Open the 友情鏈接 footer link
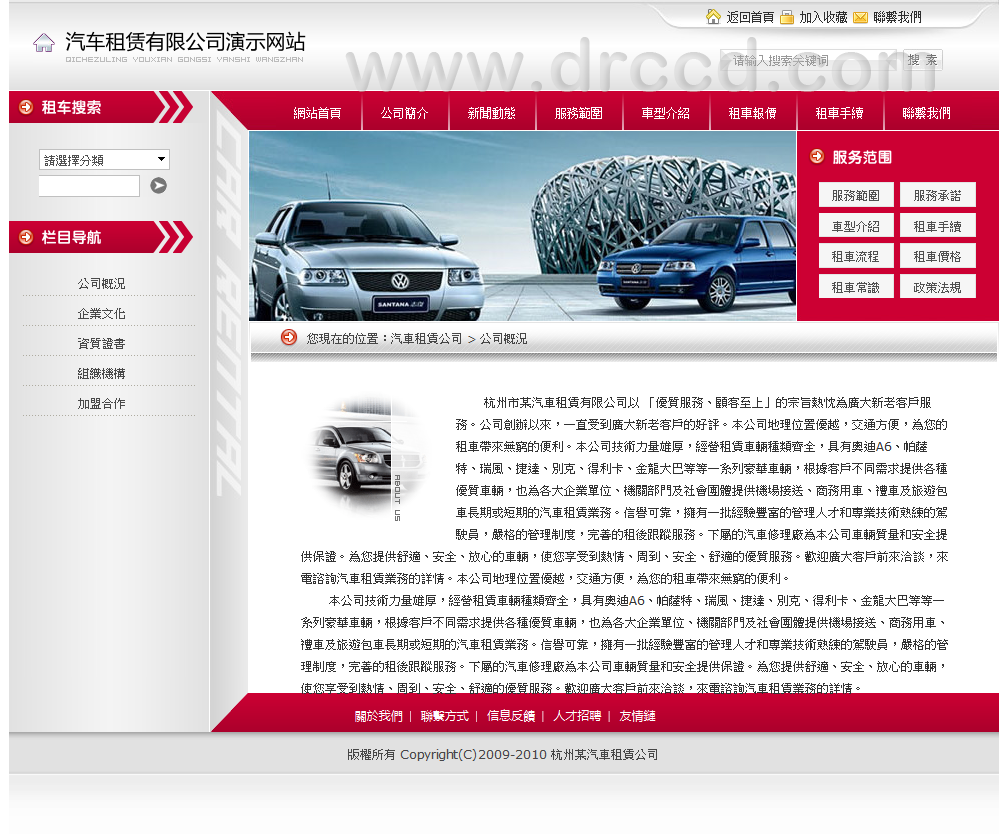 point(637,716)
